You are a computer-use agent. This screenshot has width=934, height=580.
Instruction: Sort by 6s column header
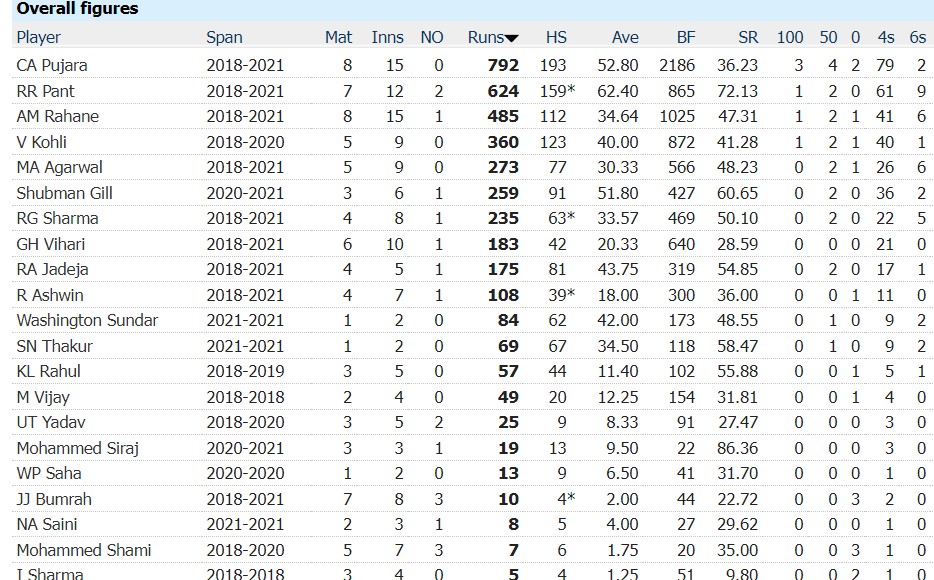918,37
